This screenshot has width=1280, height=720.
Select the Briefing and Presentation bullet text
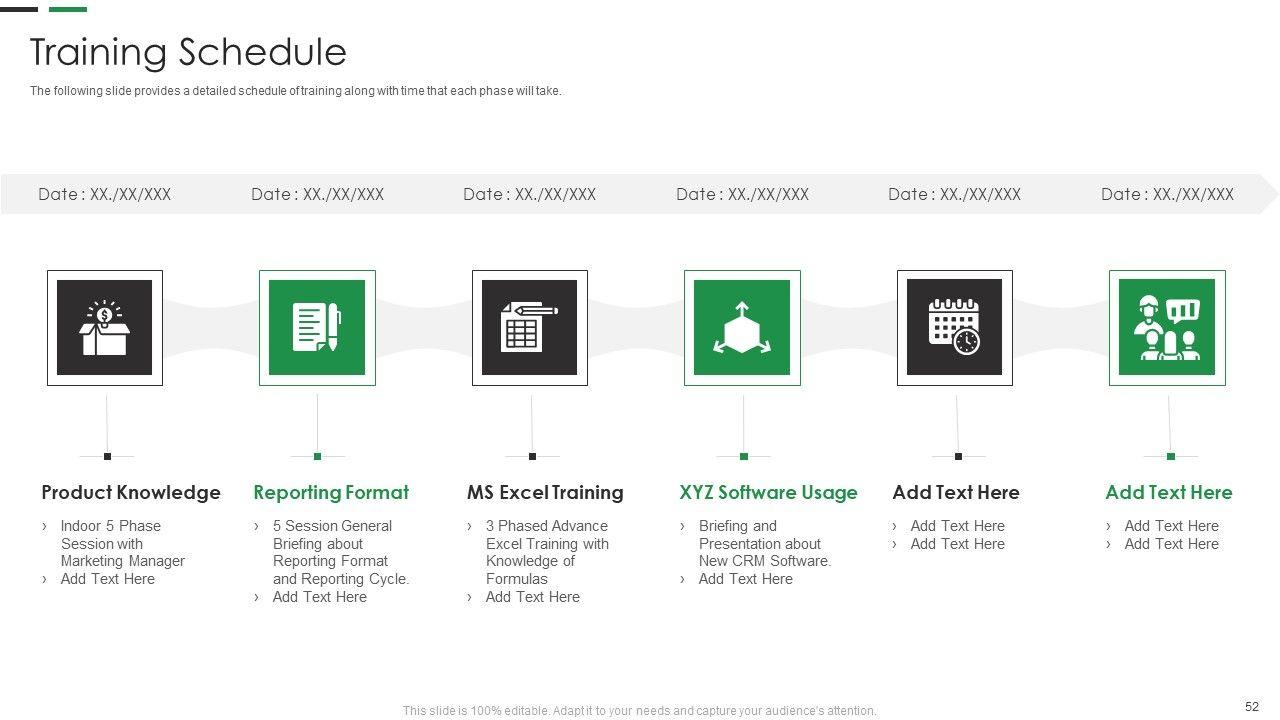[764, 543]
